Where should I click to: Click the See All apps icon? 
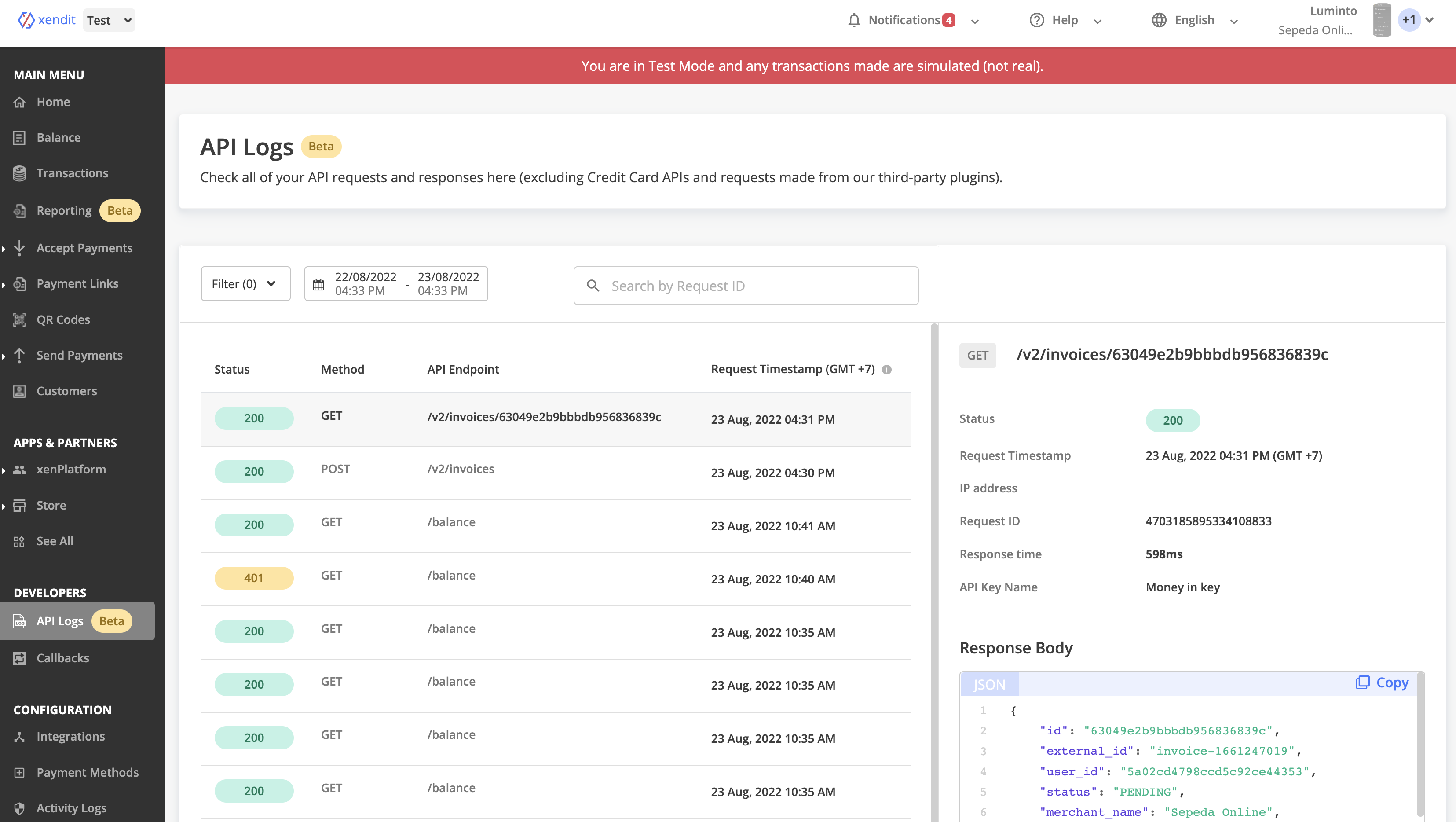(x=19, y=541)
